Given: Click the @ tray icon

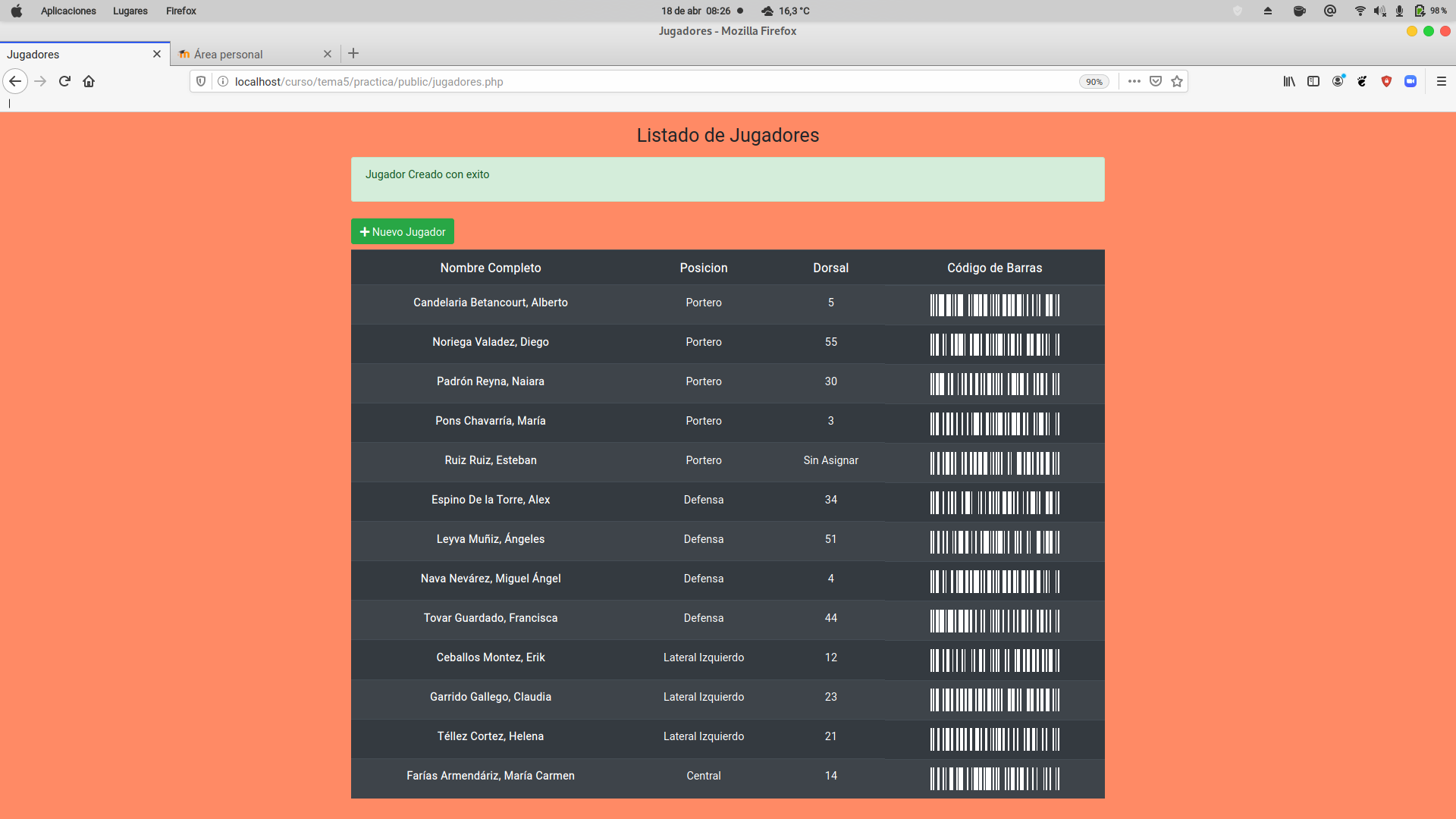Looking at the screenshot, I should coord(1329,11).
